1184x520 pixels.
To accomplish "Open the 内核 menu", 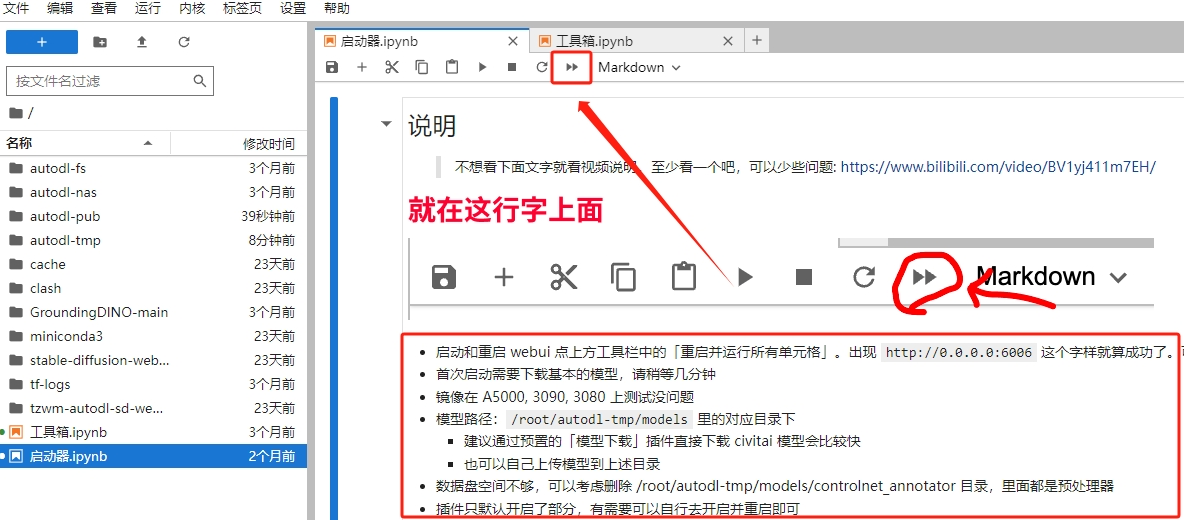I will (x=191, y=8).
